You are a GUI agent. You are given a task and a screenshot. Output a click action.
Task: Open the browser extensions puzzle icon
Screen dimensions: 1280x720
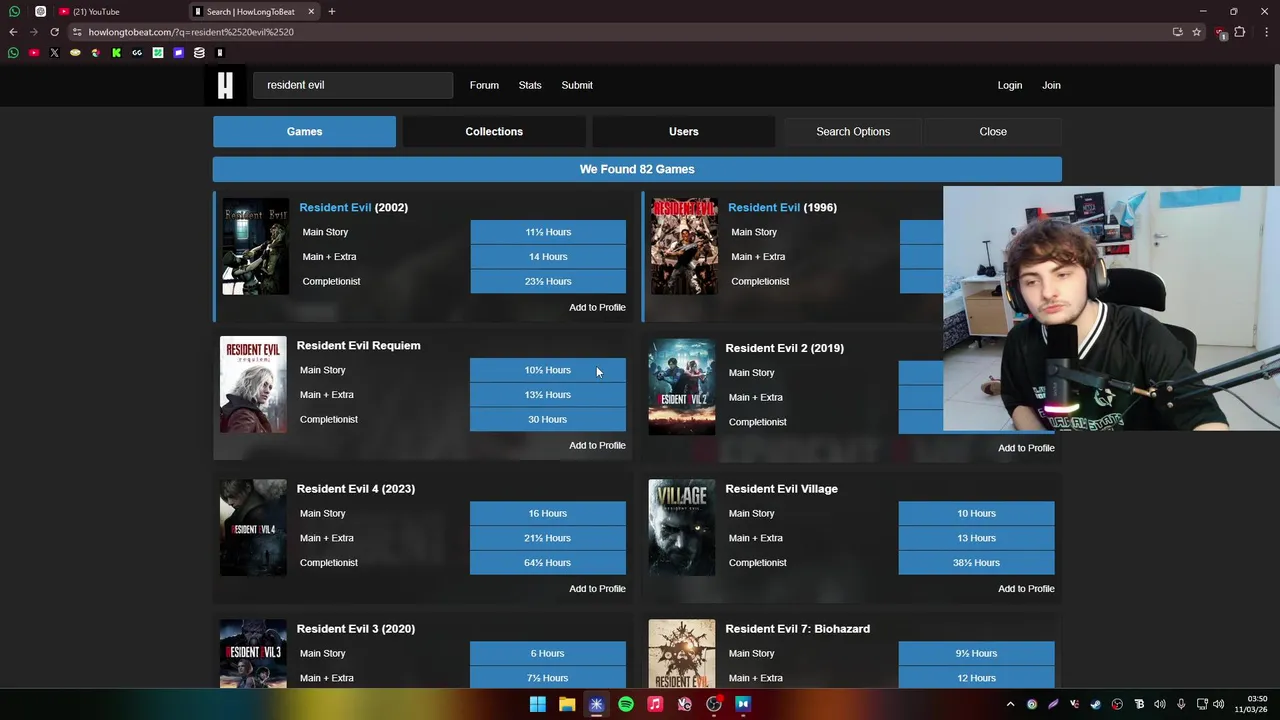pyautogui.click(x=1240, y=32)
